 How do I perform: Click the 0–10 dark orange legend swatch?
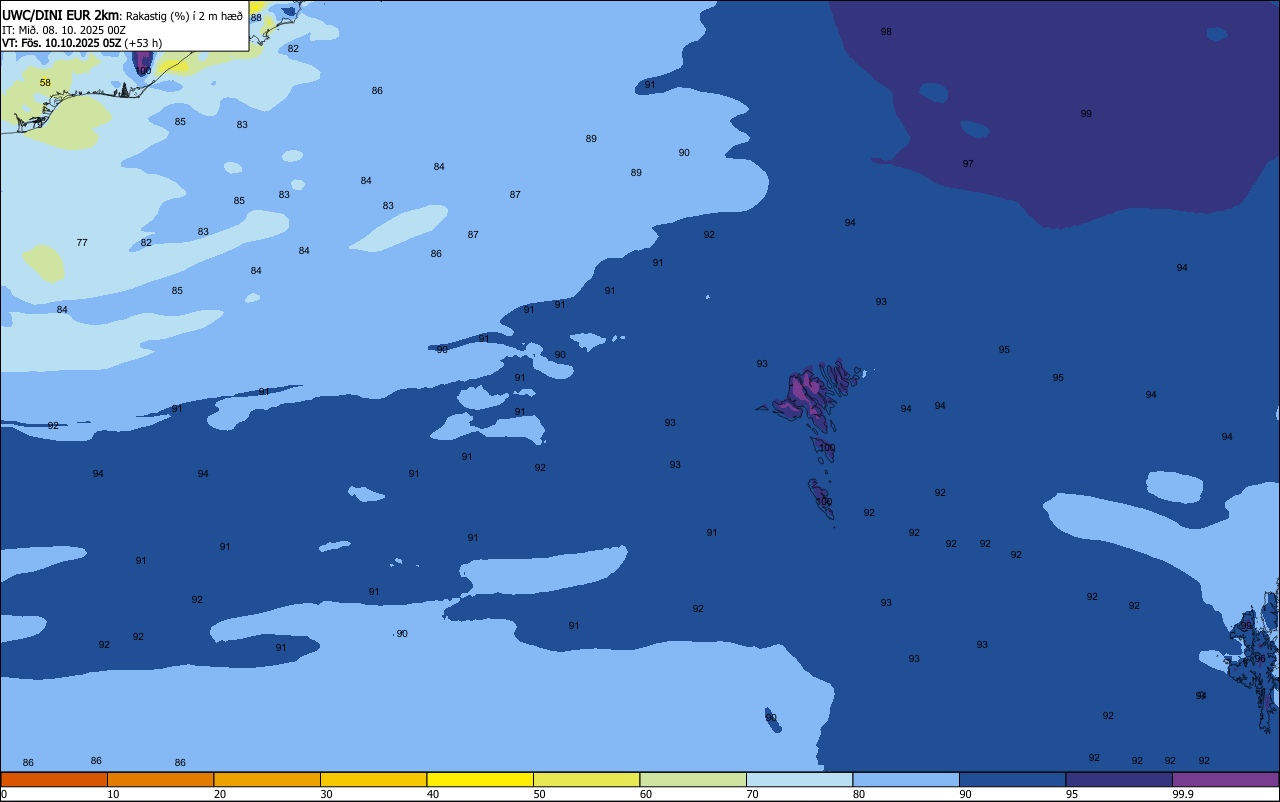click(54, 779)
